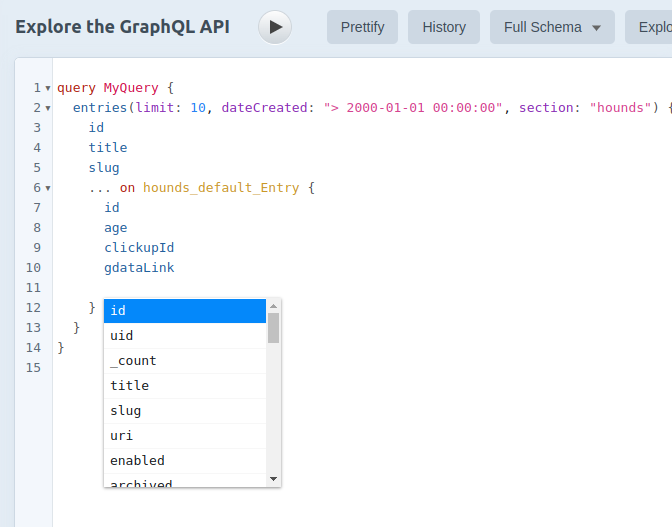Select uri from the autocomplete list
Viewport: 672px width, 527px height.
point(185,436)
